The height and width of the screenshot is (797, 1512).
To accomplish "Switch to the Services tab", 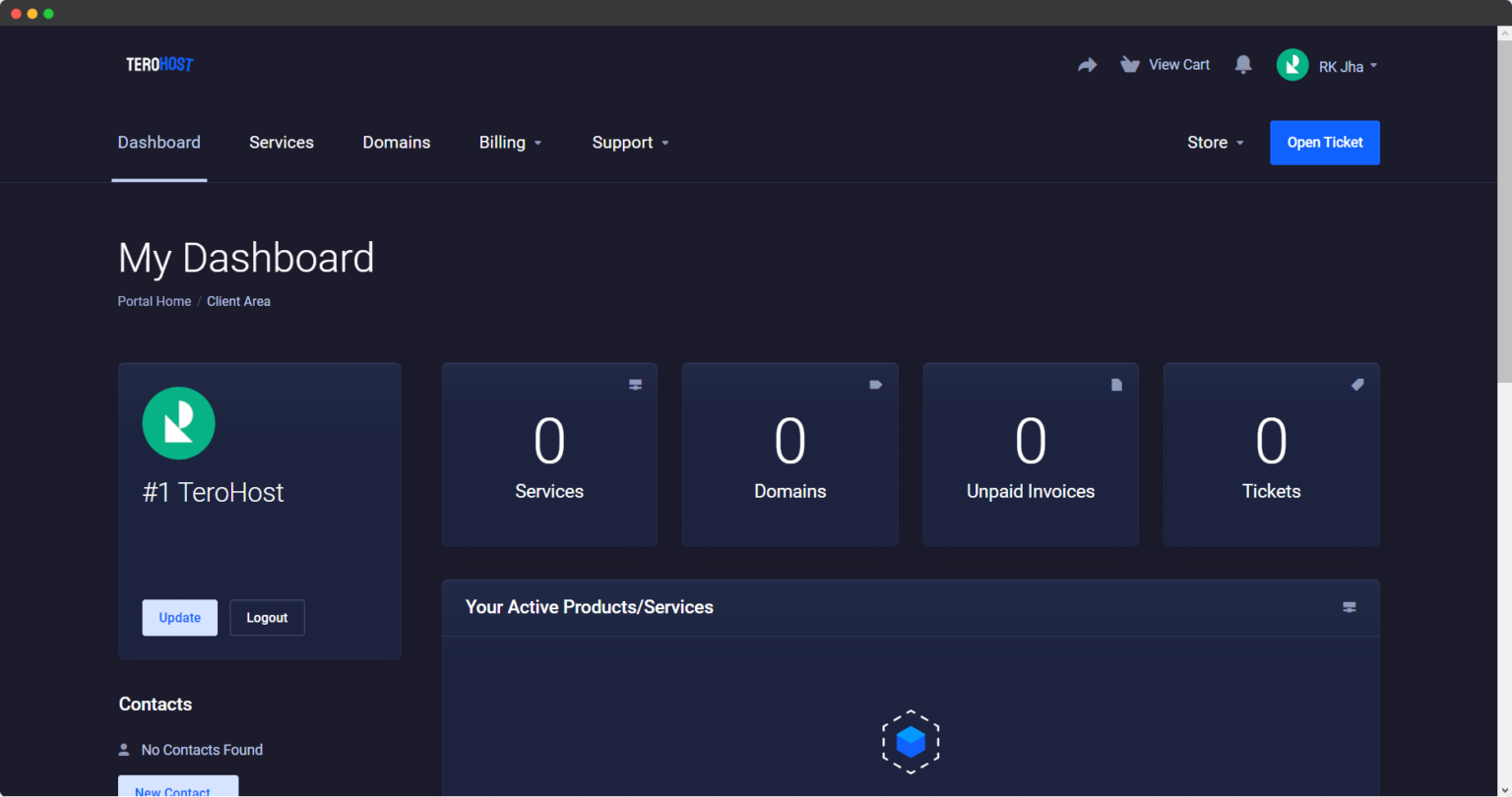I will (x=281, y=143).
